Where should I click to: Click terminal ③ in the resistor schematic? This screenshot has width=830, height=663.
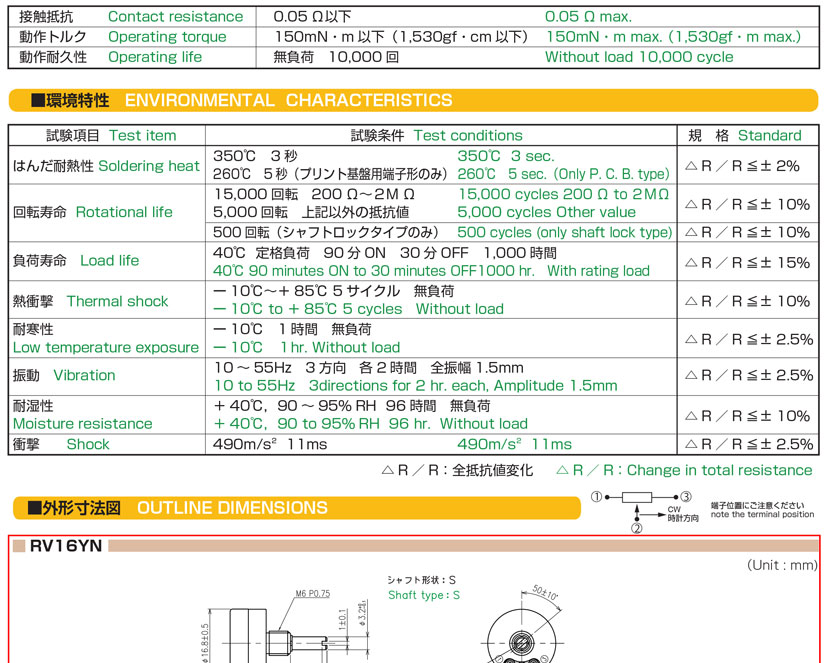[x=686, y=497]
